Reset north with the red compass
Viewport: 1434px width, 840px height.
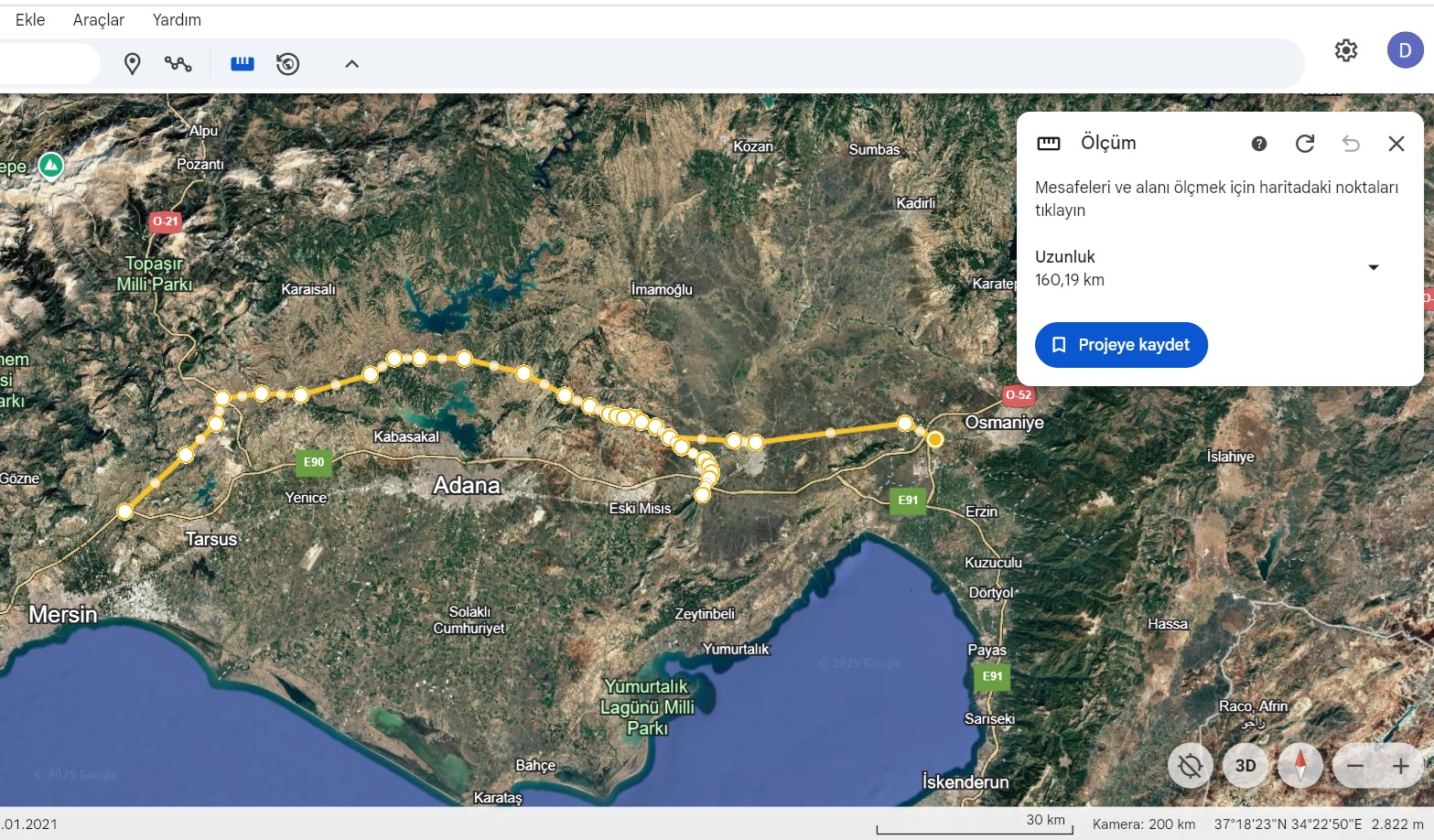(x=1300, y=766)
